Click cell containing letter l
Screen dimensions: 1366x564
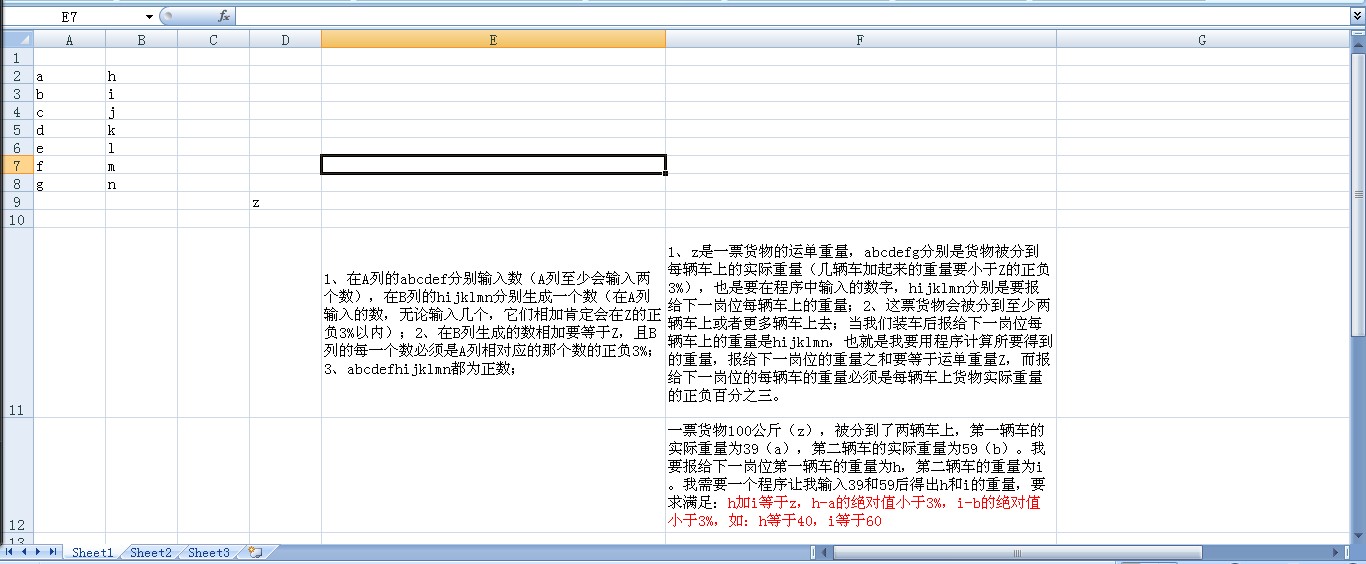click(x=141, y=148)
